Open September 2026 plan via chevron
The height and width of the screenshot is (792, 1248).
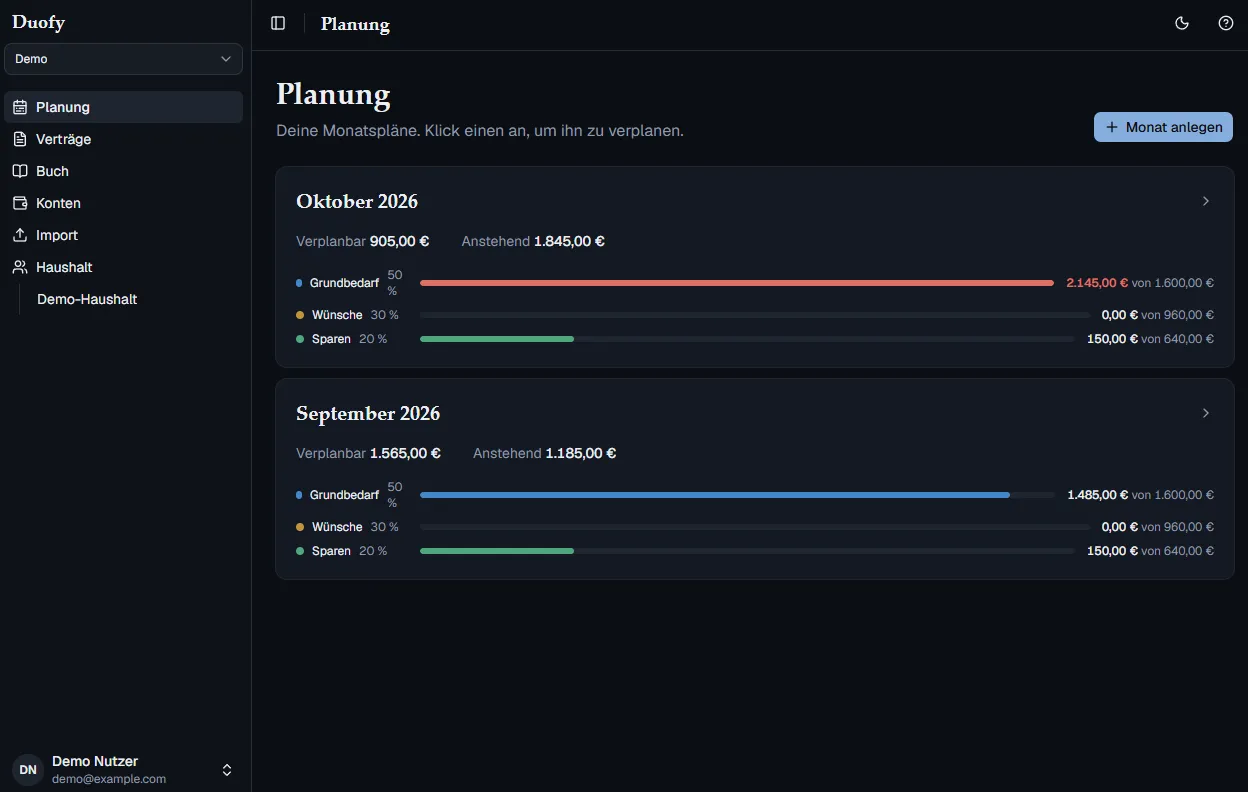(x=1206, y=413)
